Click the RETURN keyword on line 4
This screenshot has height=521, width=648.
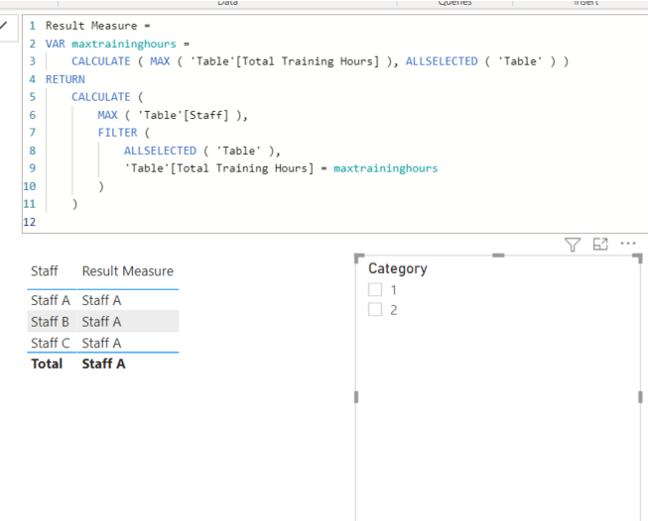point(65,79)
